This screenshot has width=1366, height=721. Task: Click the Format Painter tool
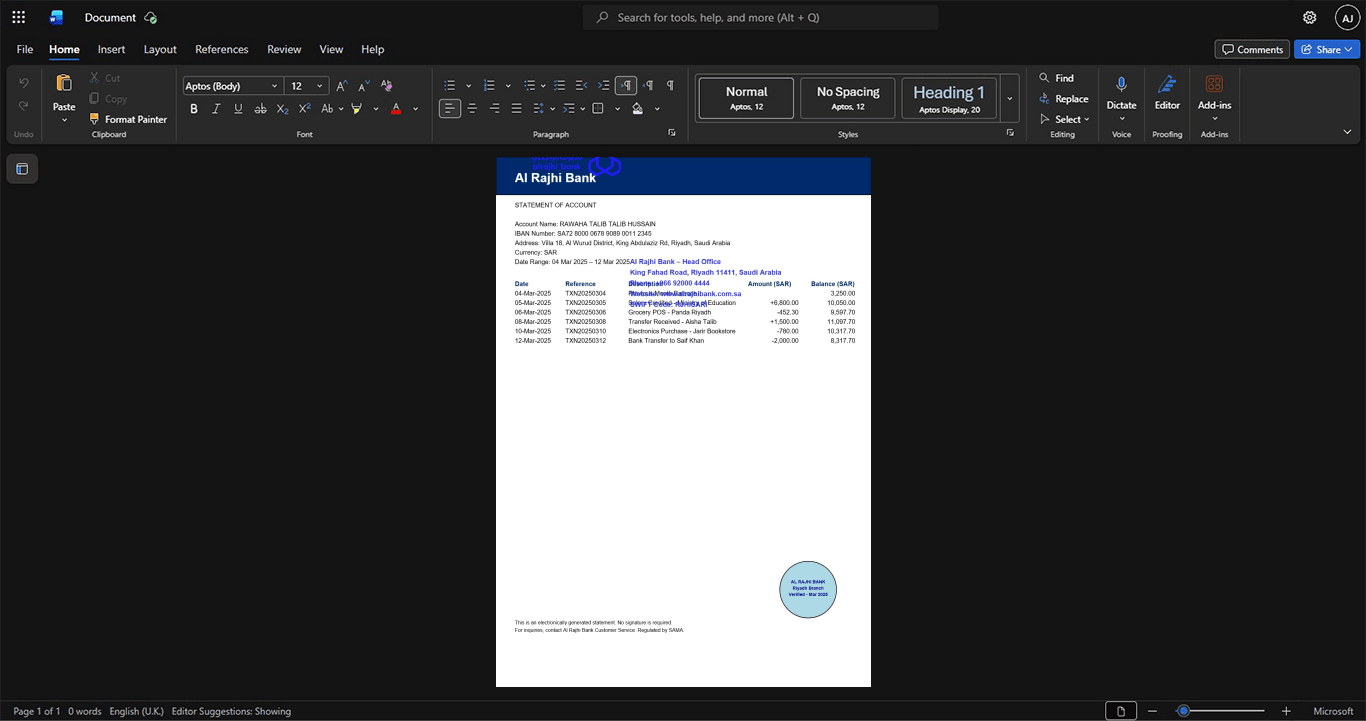click(128, 119)
